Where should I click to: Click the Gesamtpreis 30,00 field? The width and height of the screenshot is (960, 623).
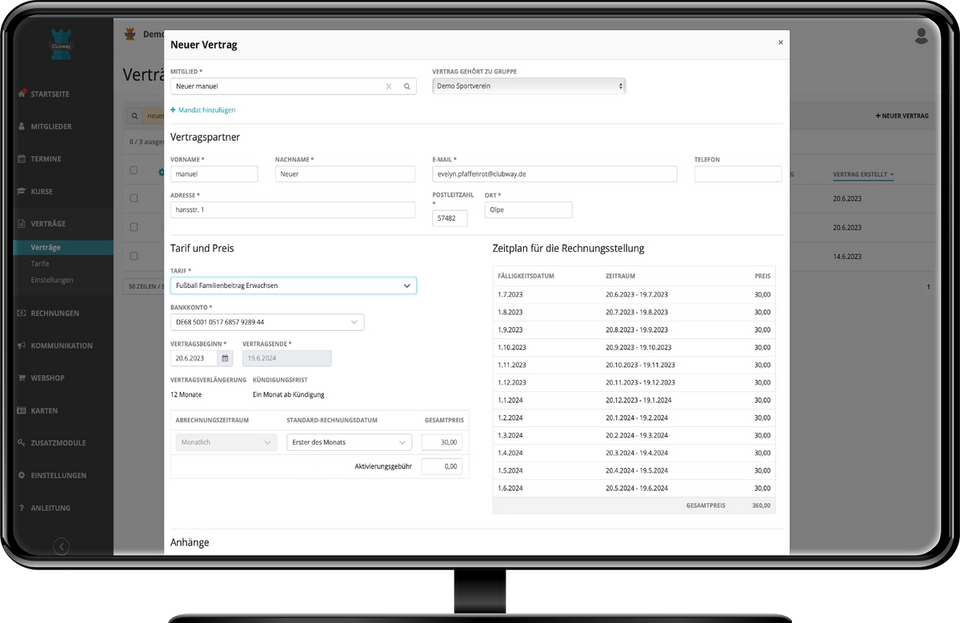442,442
